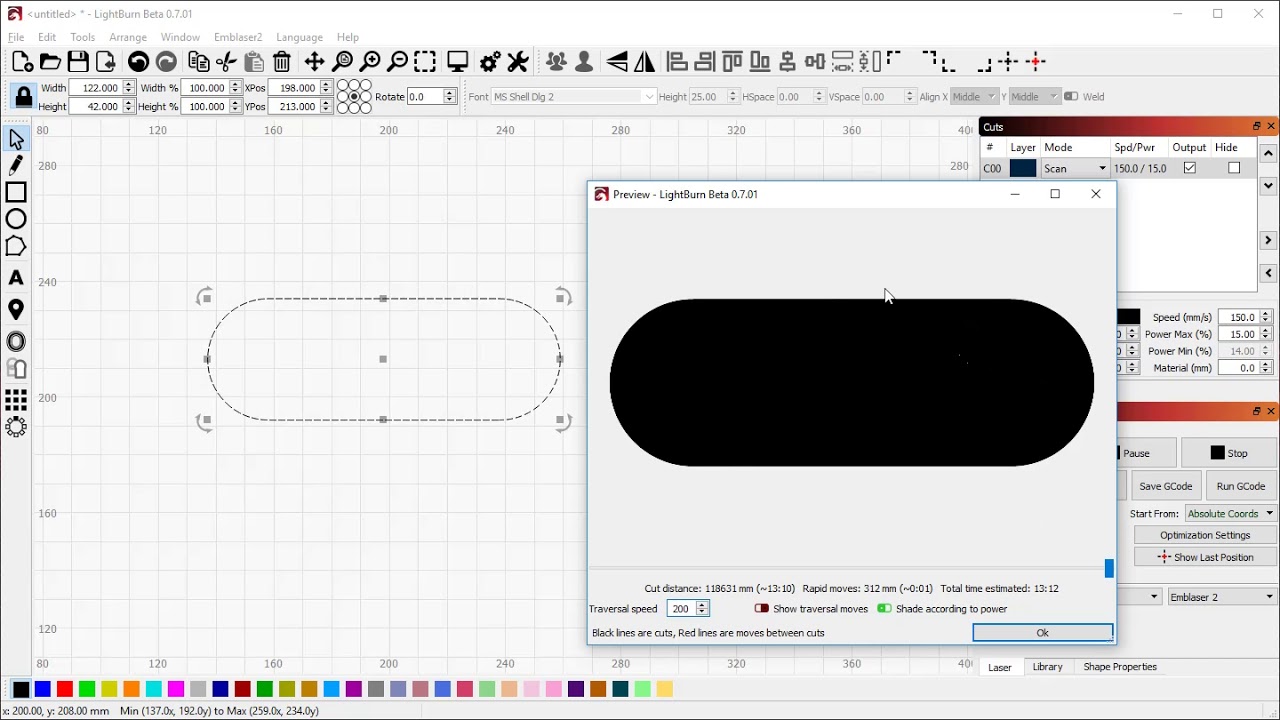Open the Start From Absolute Coords dropdown
Screen dimensions: 1280x720
tap(1230, 514)
